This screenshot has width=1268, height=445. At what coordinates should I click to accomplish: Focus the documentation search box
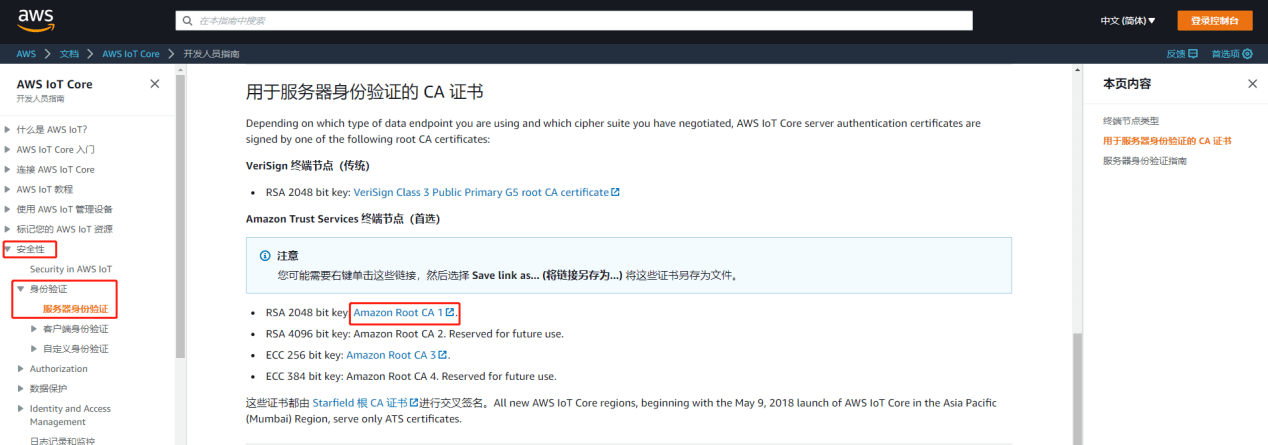coord(574,20)
